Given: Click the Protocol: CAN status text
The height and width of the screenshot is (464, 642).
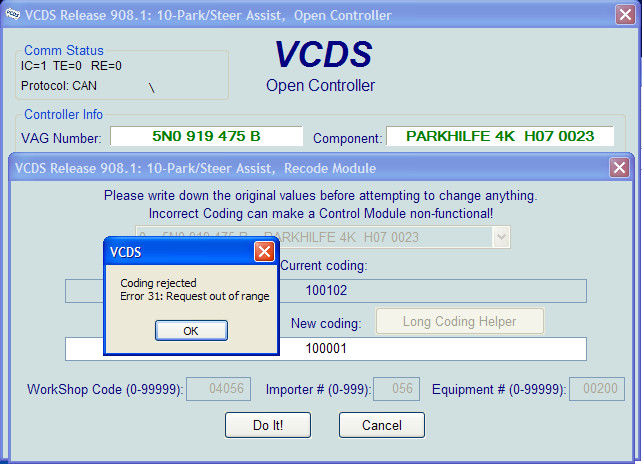Looking at the screenshot, I should pyautogui.click(x=59, y=86).
